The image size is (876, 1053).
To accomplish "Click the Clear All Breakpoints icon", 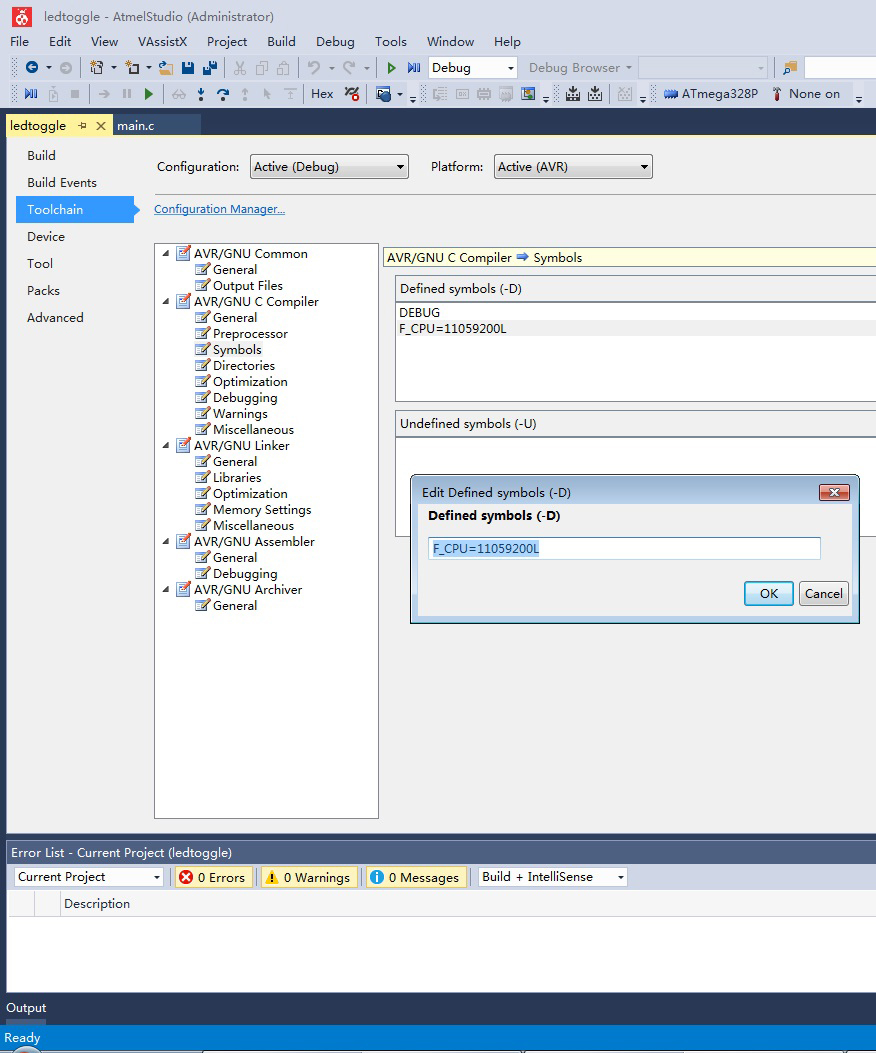I will [x=352, y=94].
